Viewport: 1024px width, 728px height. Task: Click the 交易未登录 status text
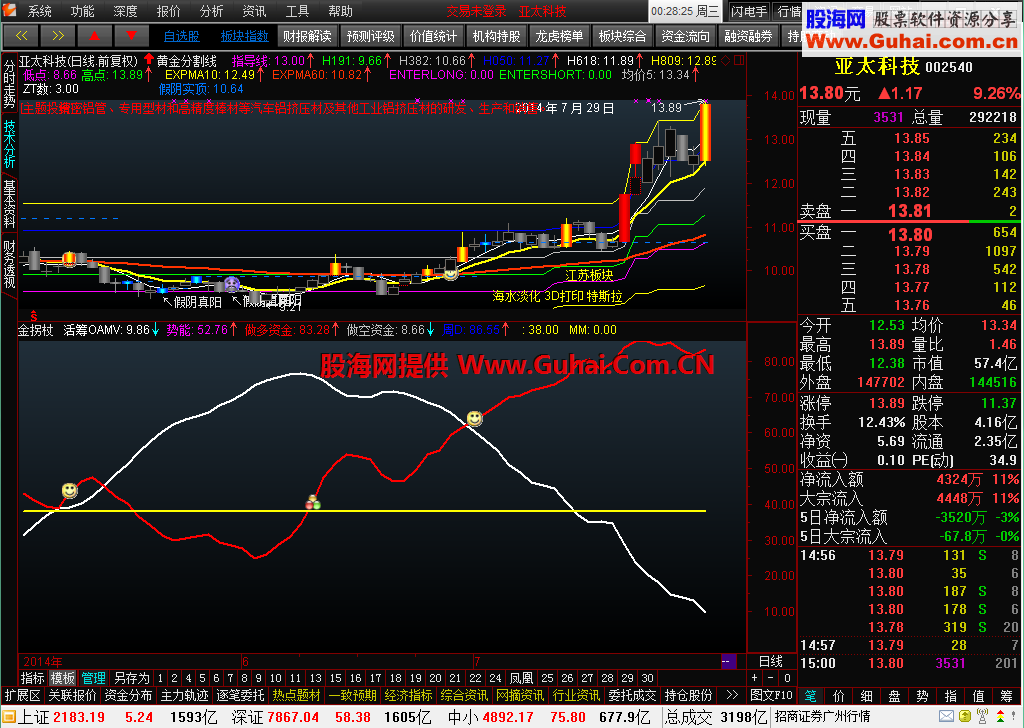click(475, 11)
